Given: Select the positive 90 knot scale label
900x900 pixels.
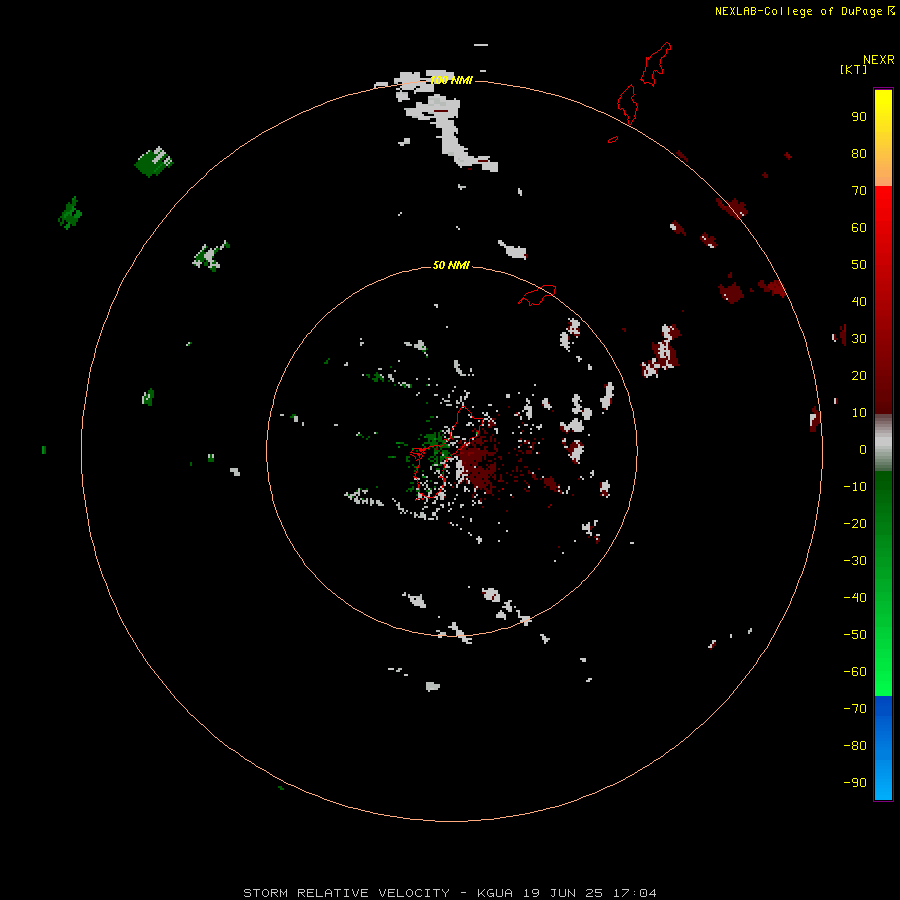Looking at the screenshot, I should [x=859, y=117].
